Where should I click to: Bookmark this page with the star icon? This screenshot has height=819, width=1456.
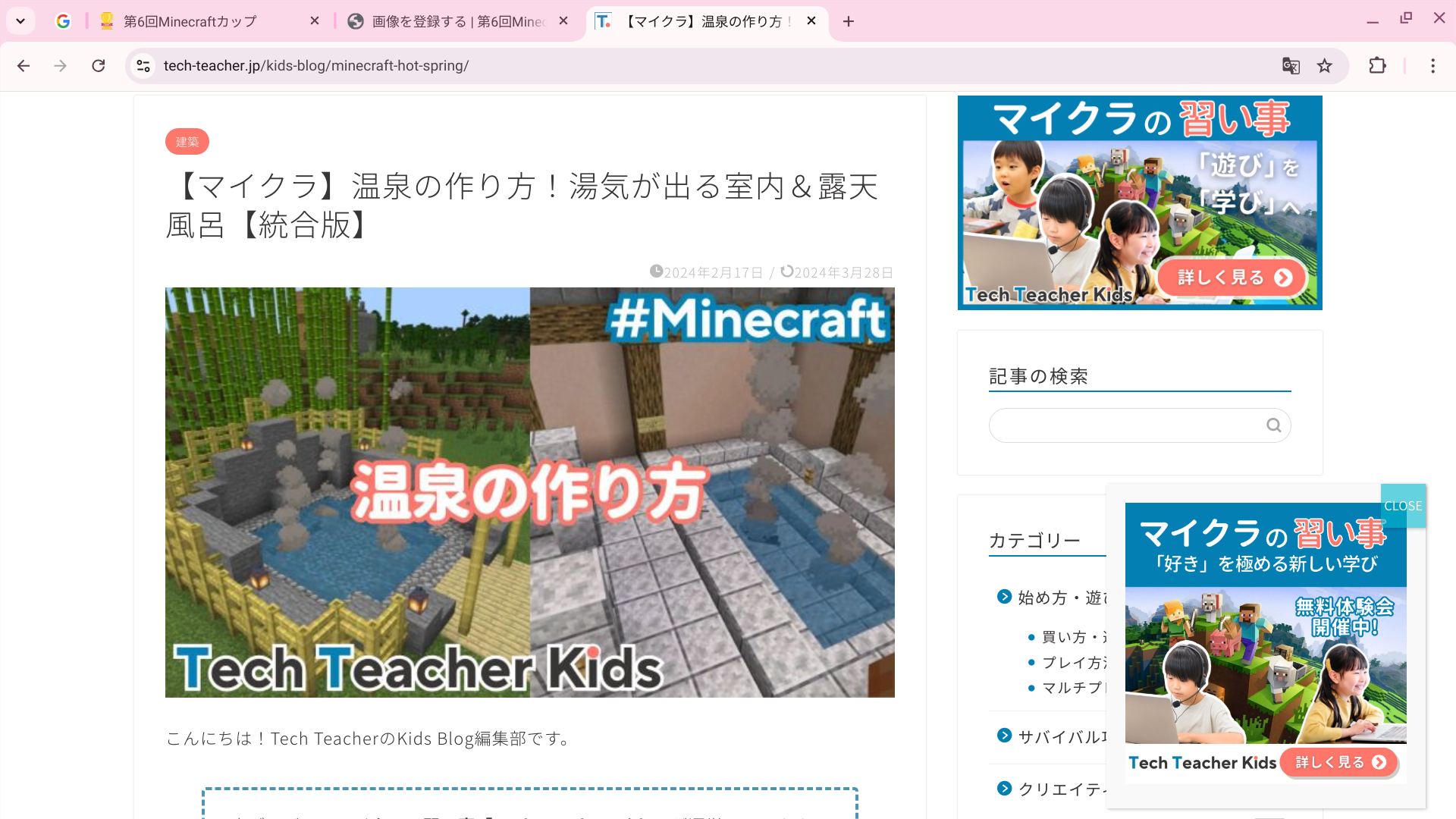(1325, 66)
